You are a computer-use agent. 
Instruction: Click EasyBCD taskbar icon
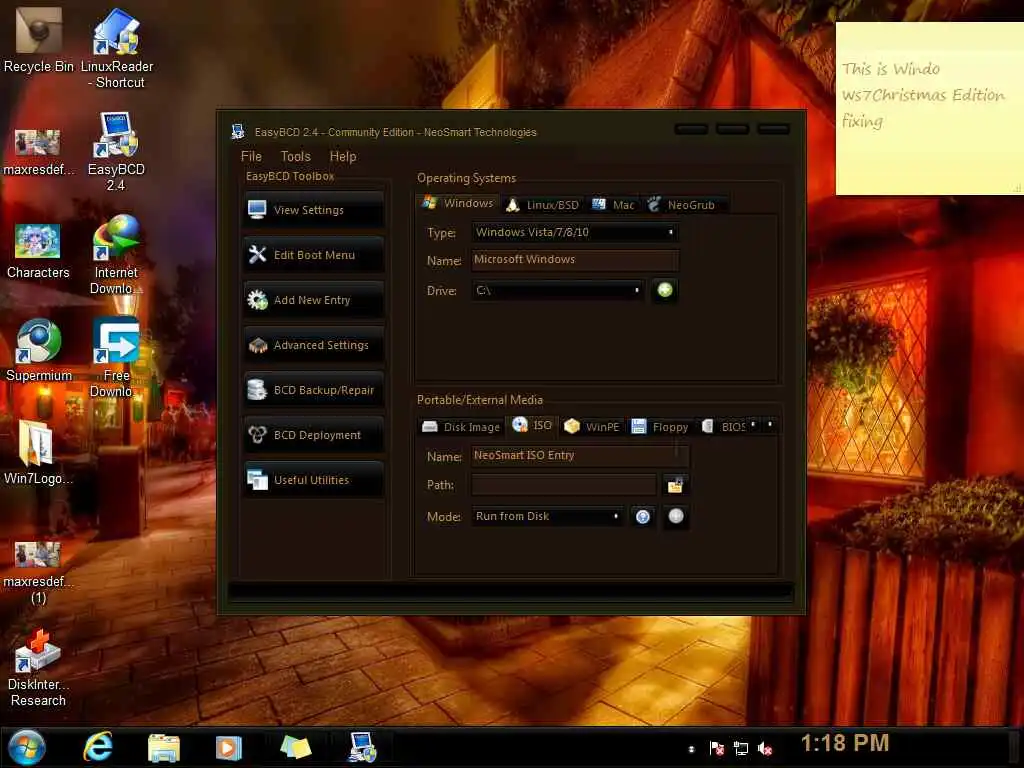coord(362,747)
